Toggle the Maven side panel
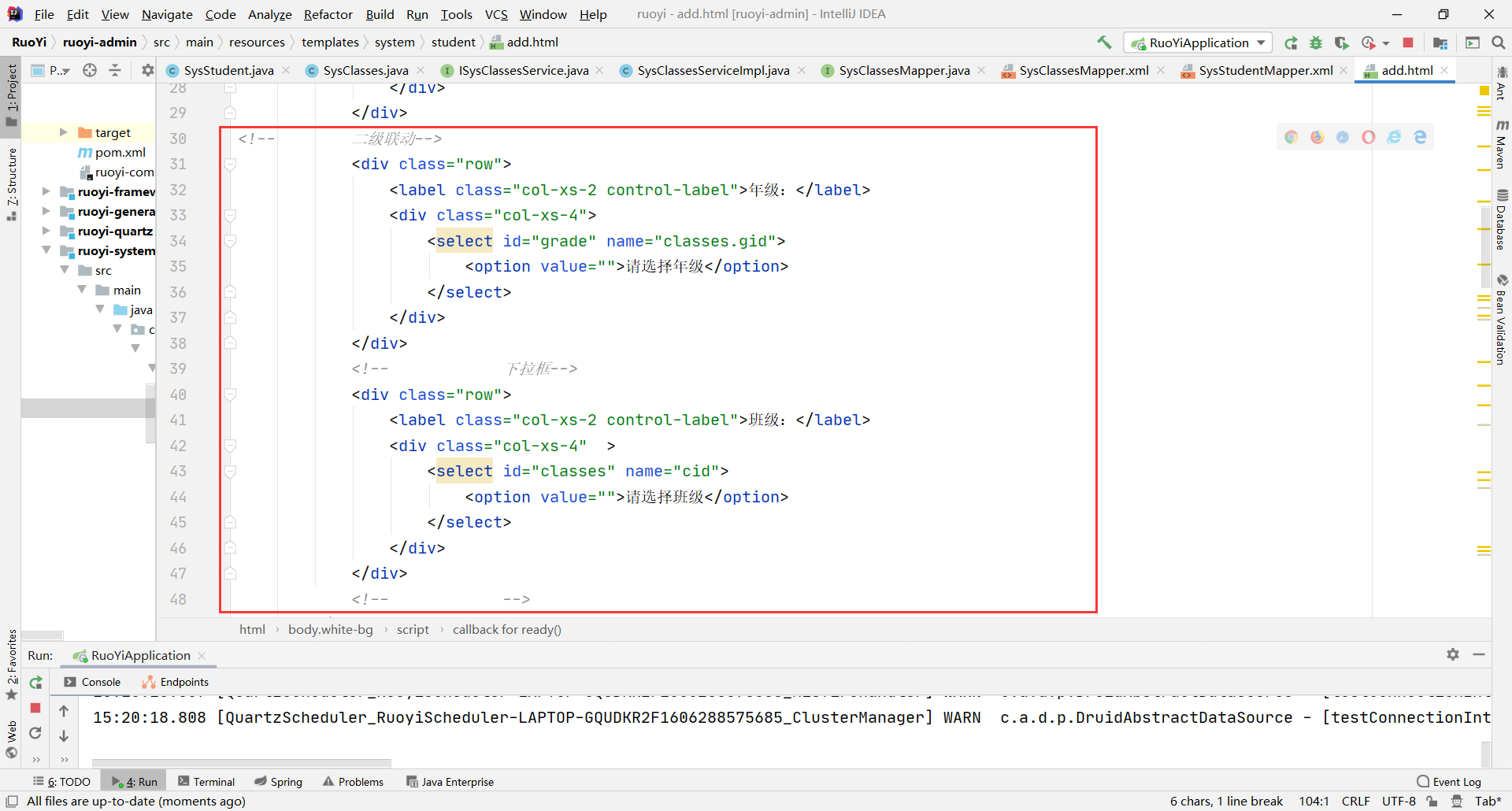 click(x=1502, y=146)
